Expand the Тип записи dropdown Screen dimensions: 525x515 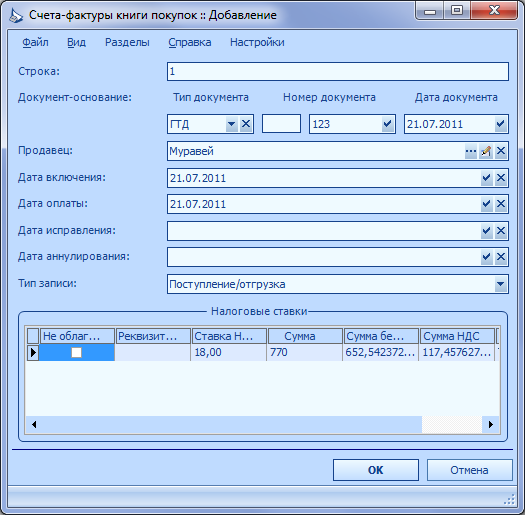tap(501, 284)
